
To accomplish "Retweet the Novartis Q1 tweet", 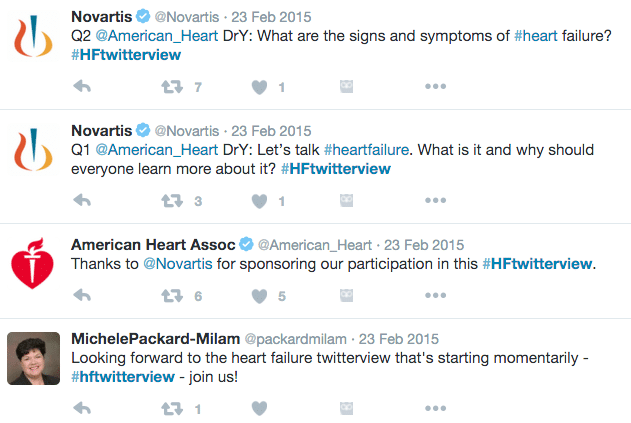I will (x=172, y=200).
